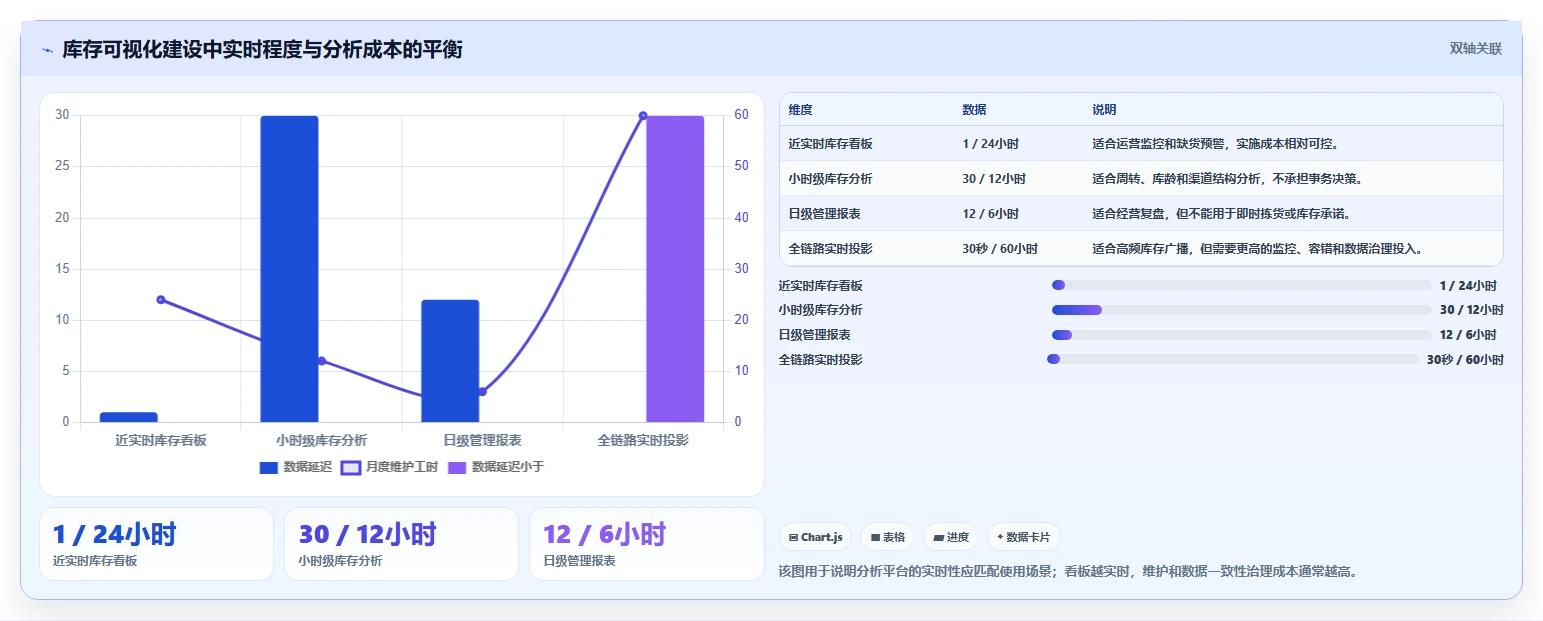The width and height of the screenshot is (1543, 621).
Task: Select the Chart.js chip
Action: pyautogui.click(x=815, y=537)
